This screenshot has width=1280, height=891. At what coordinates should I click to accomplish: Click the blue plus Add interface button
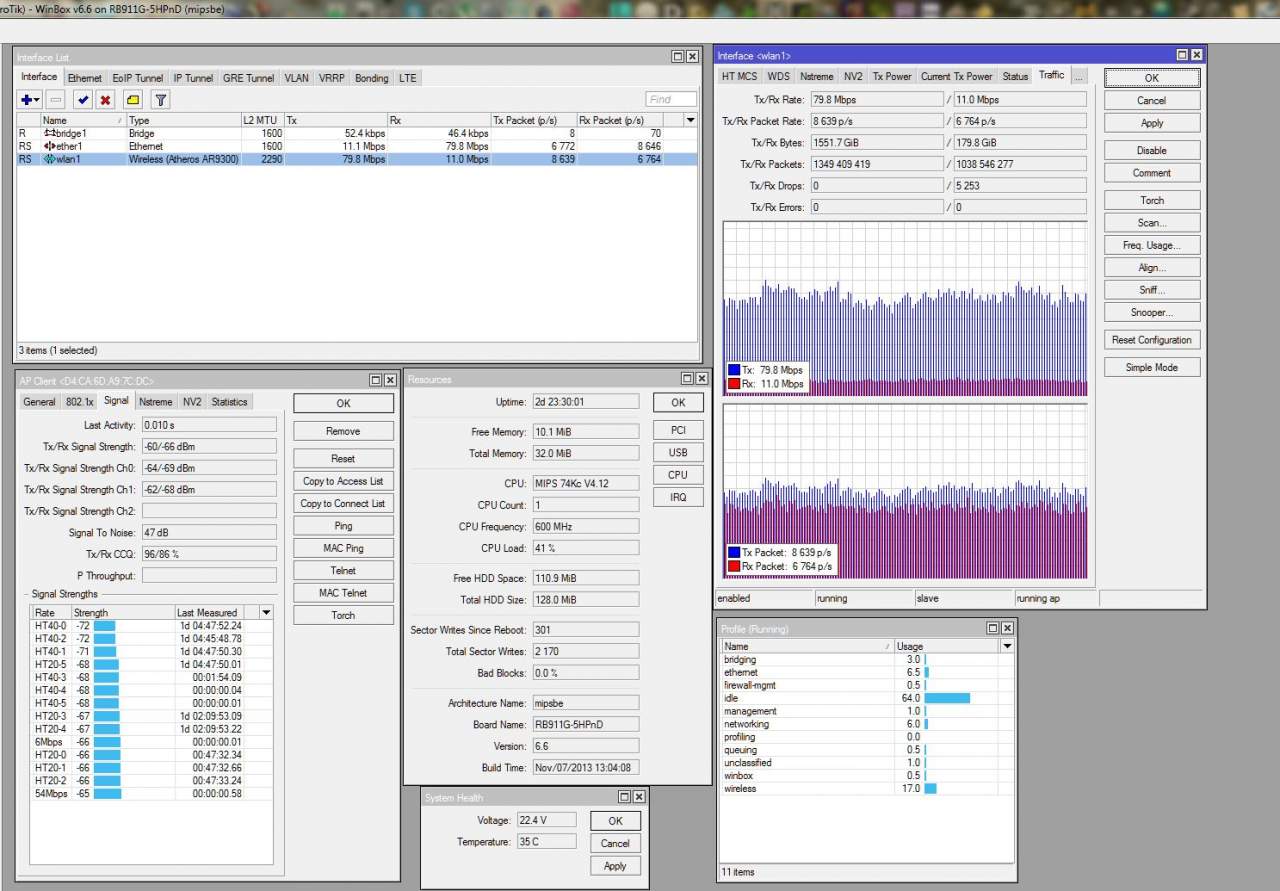click(28, 100)
